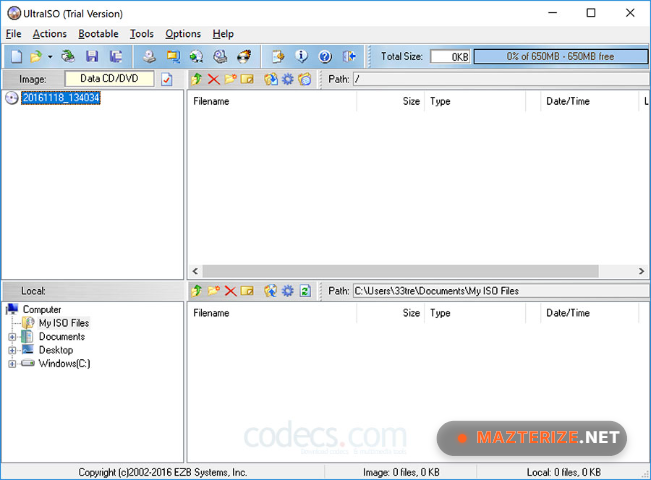Open the Actions menu
The width and height of the screenshot is (651, 480).
click(x=50, y=34)
